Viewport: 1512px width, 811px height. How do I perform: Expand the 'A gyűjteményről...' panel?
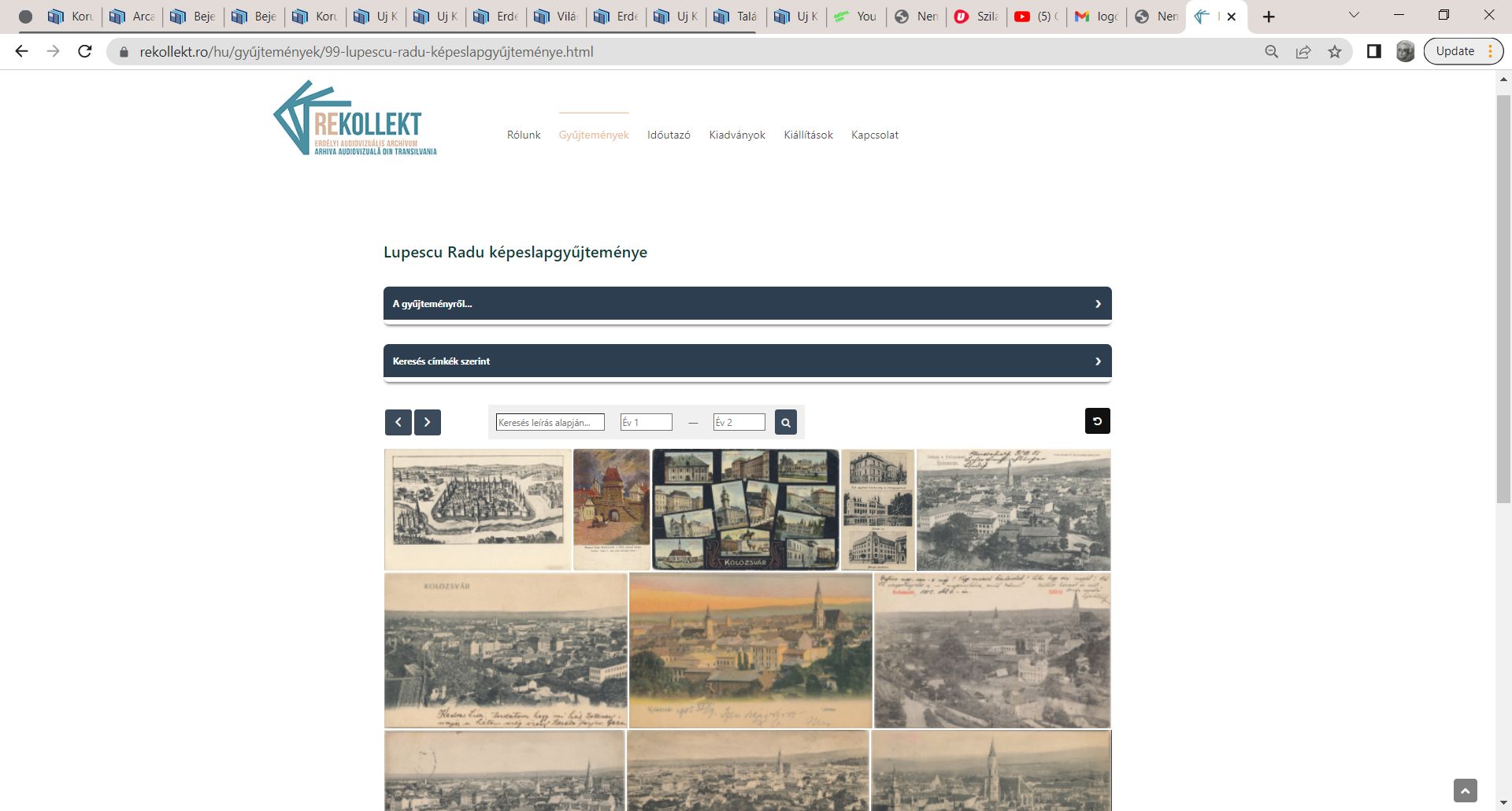tap(747, 304)
